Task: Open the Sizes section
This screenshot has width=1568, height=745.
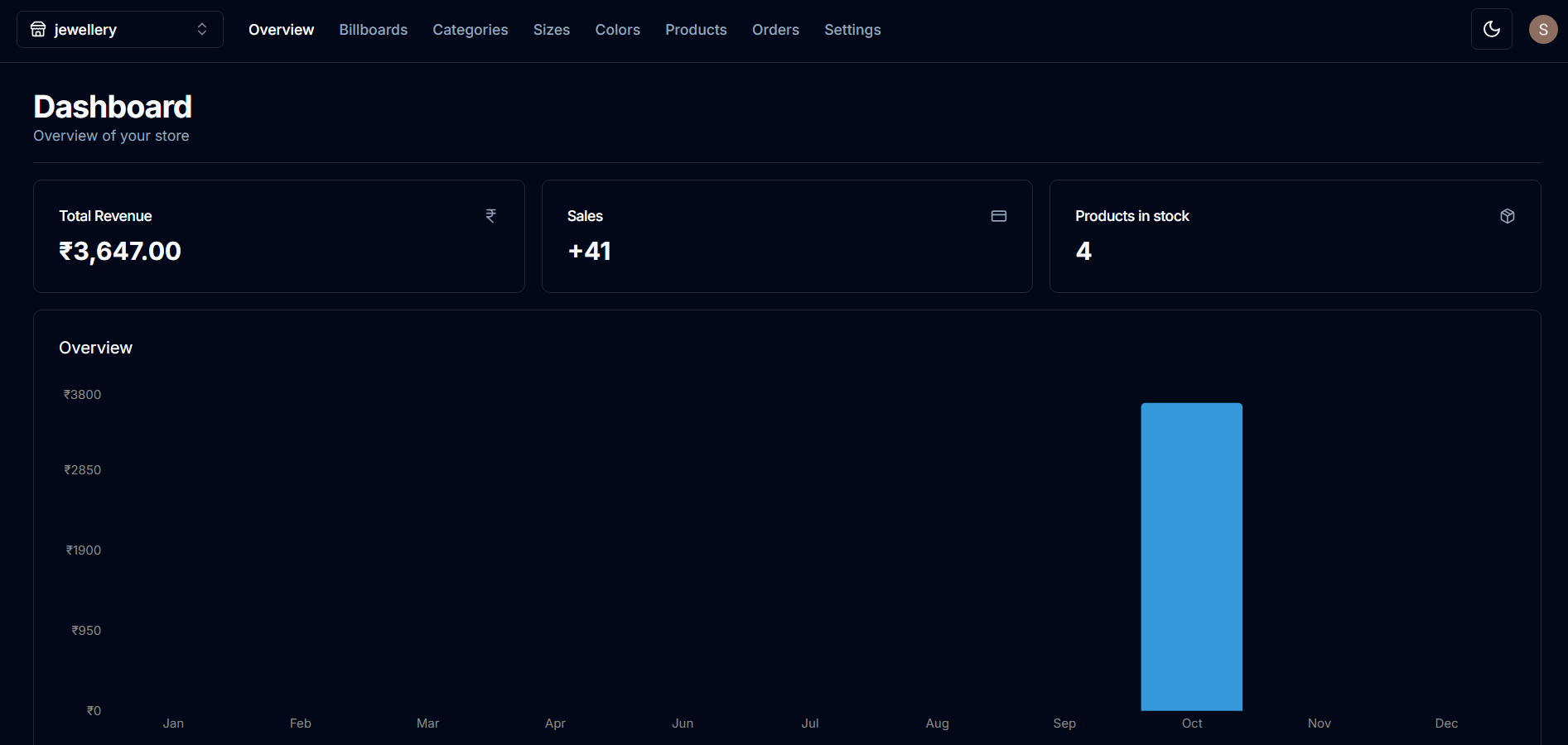Action: click(551, 30)
